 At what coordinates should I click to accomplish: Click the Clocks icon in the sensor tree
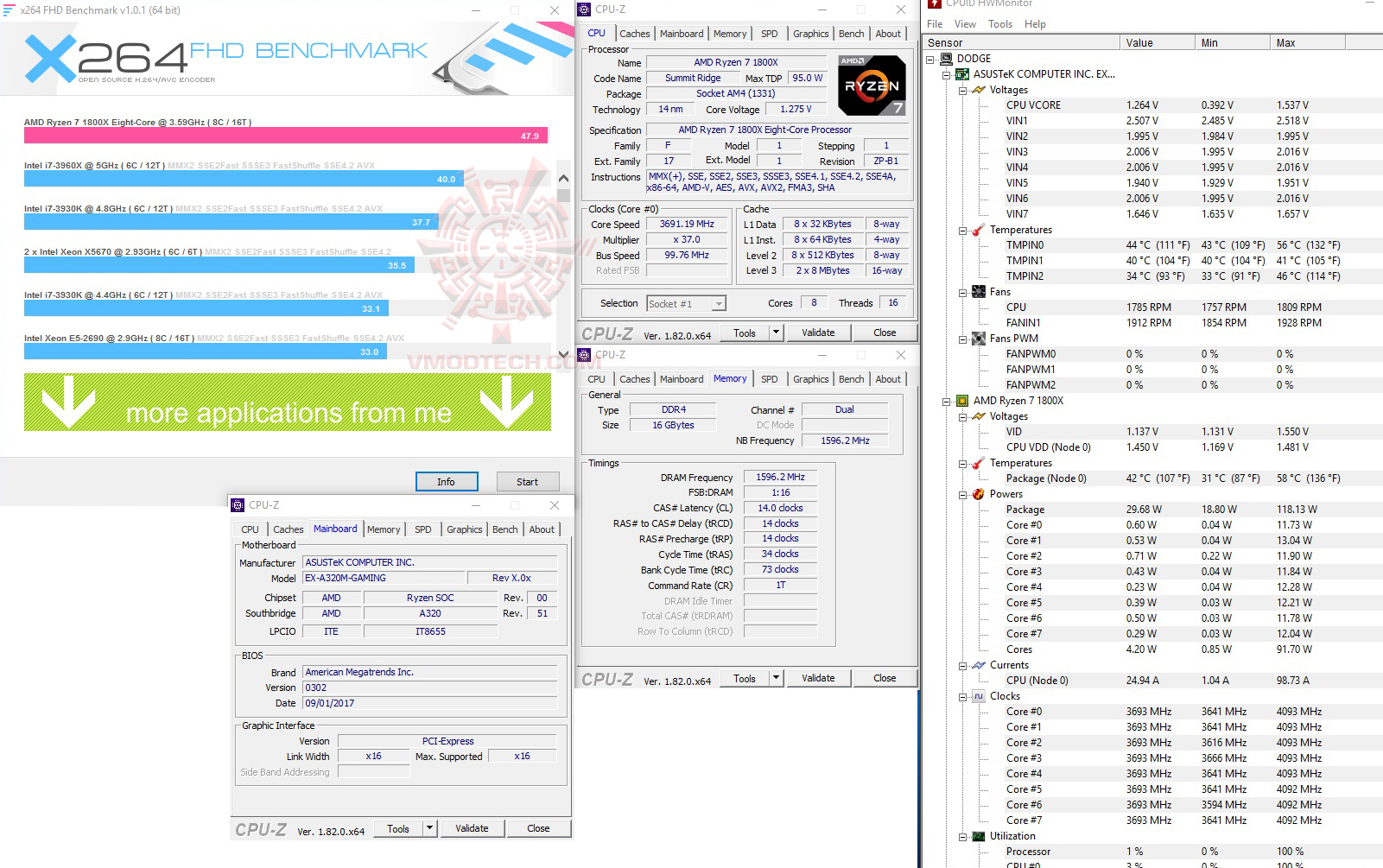979,696
